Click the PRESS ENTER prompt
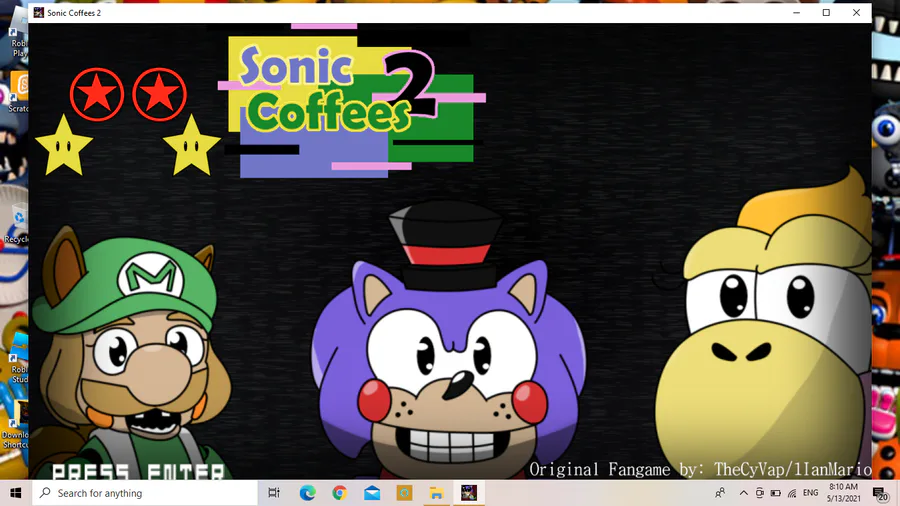The image size is (900, 506). click(138, 472)
